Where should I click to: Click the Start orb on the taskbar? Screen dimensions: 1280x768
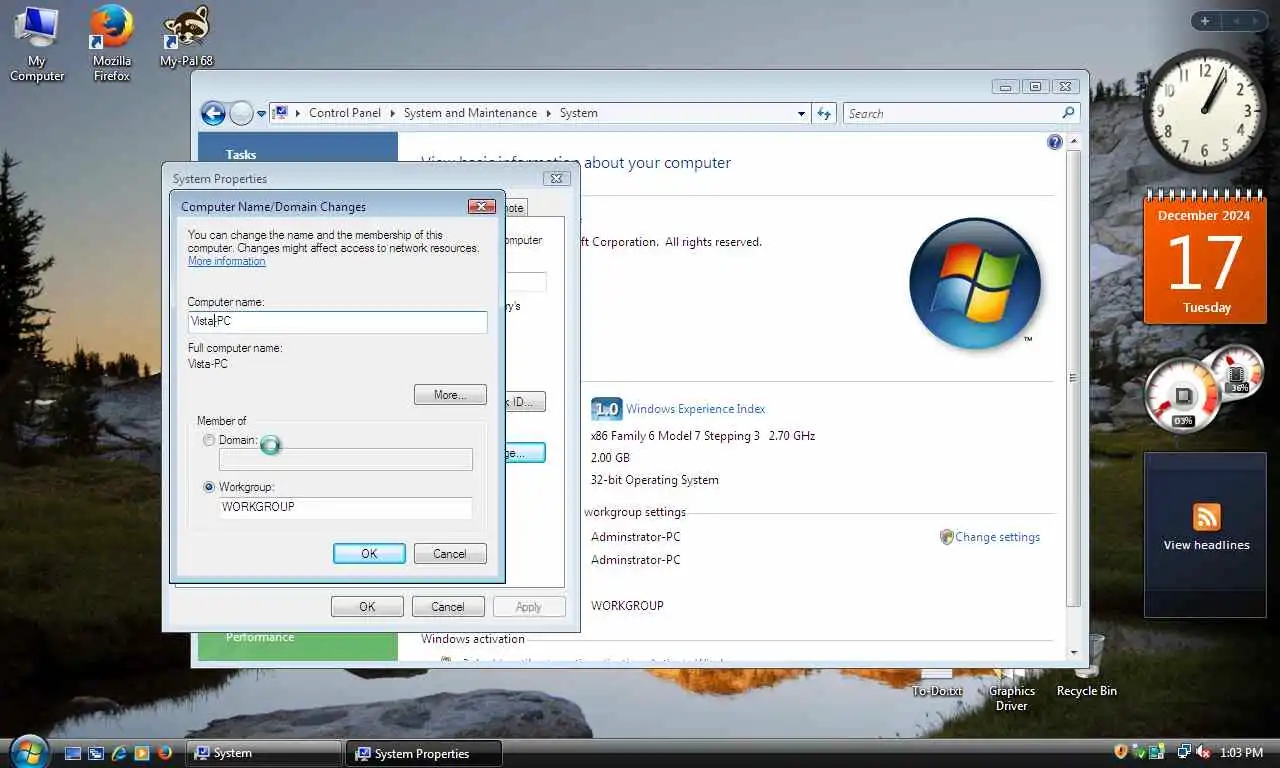pos(28,751)
